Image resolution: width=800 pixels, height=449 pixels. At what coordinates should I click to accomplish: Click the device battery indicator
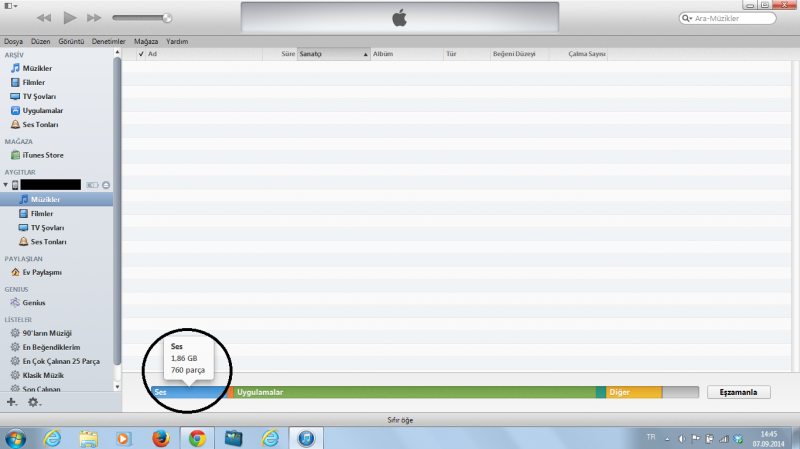pos(92,185)
